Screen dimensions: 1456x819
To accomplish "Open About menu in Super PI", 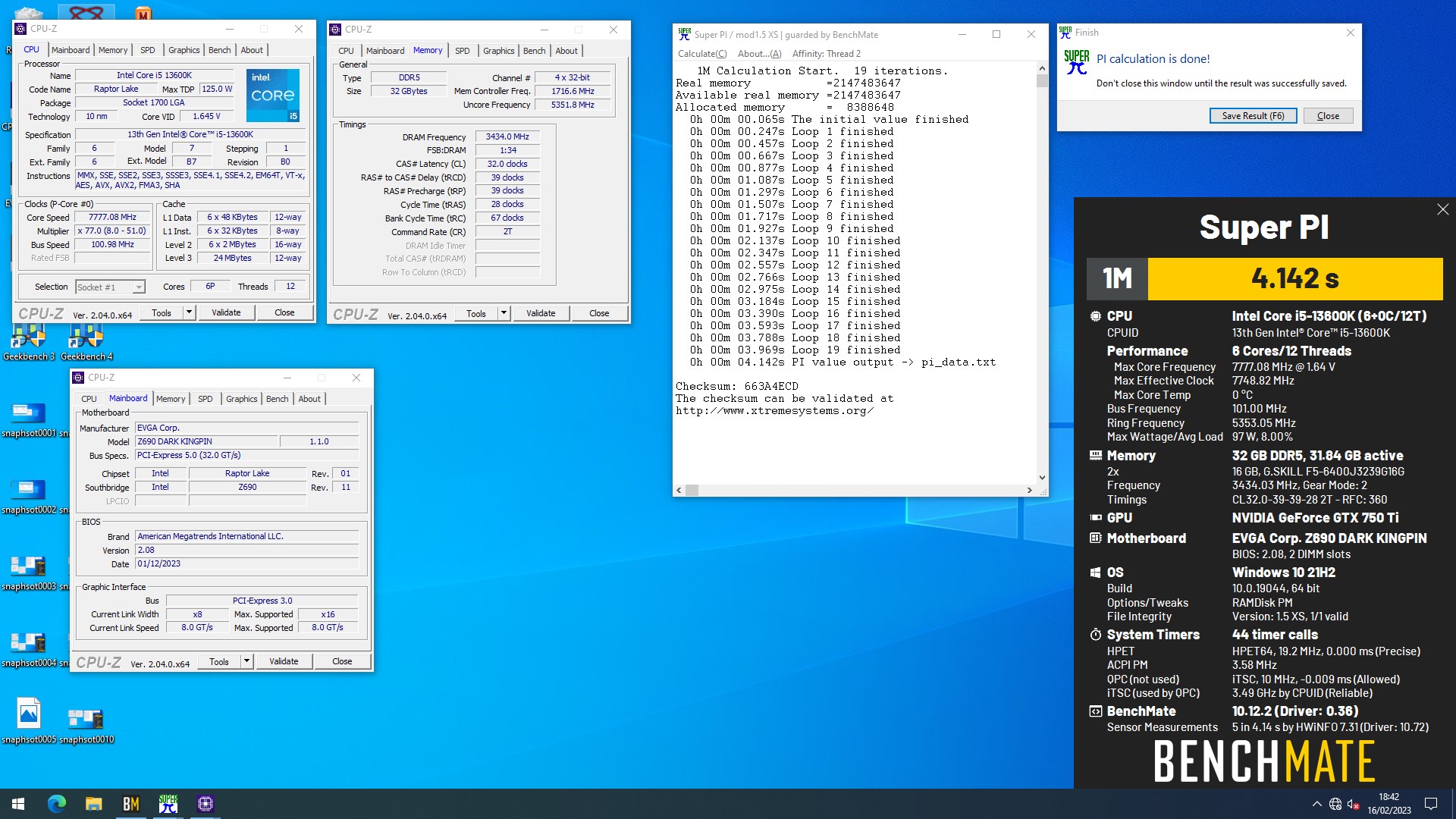I will tap(759, 54).
